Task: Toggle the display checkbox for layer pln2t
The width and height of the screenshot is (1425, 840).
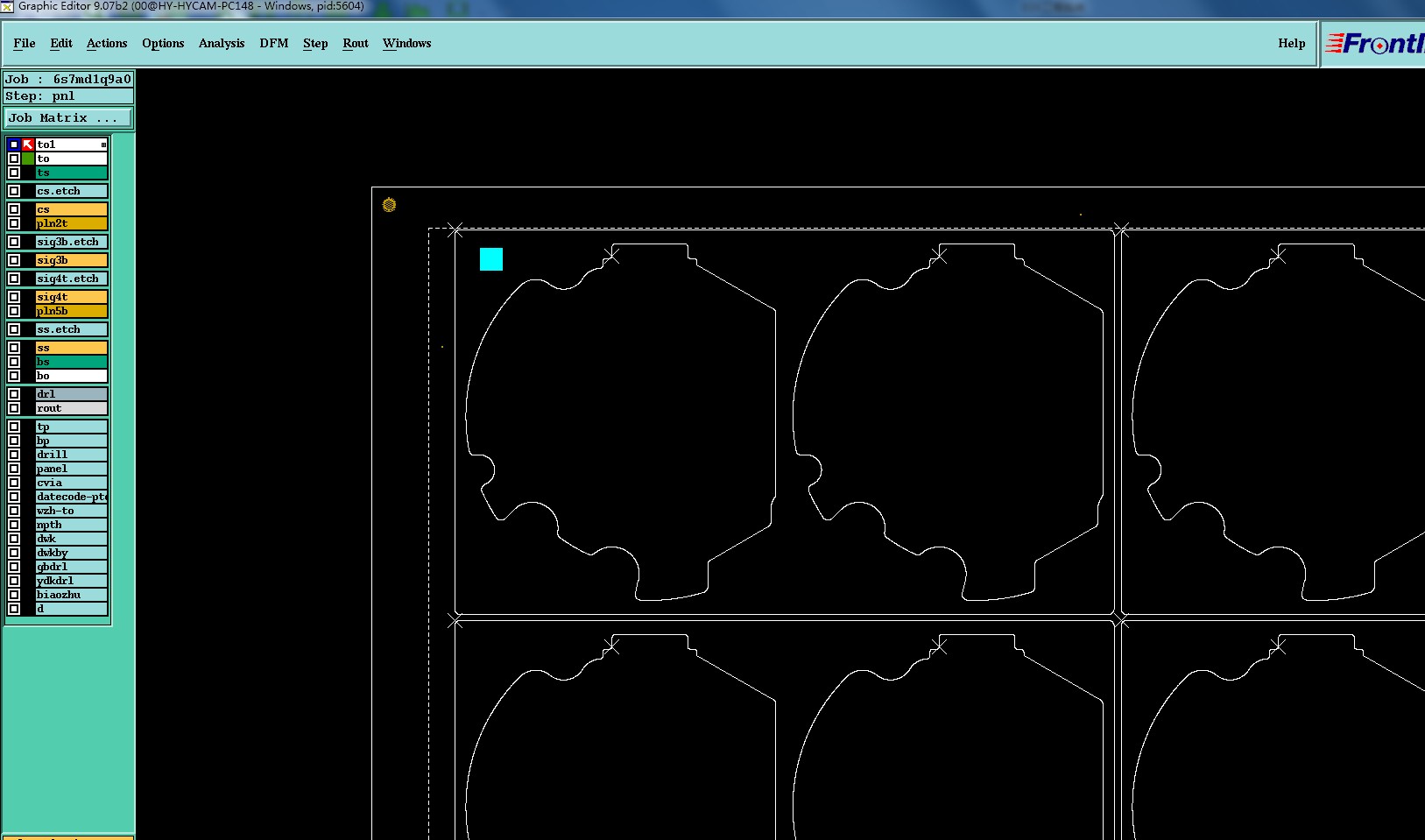Action: coord(14,223)
